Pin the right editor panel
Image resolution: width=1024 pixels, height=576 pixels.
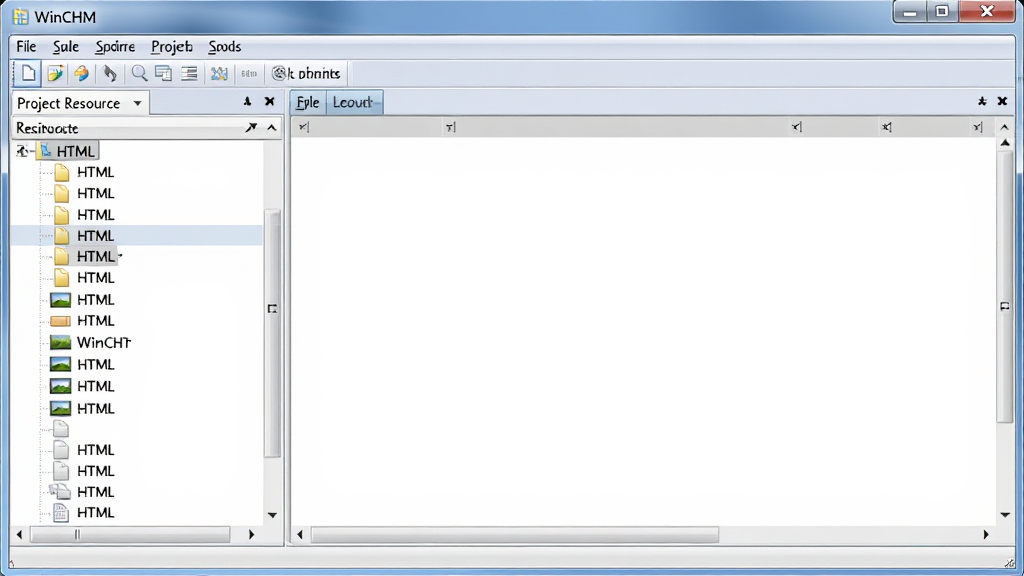pos(982,101)
